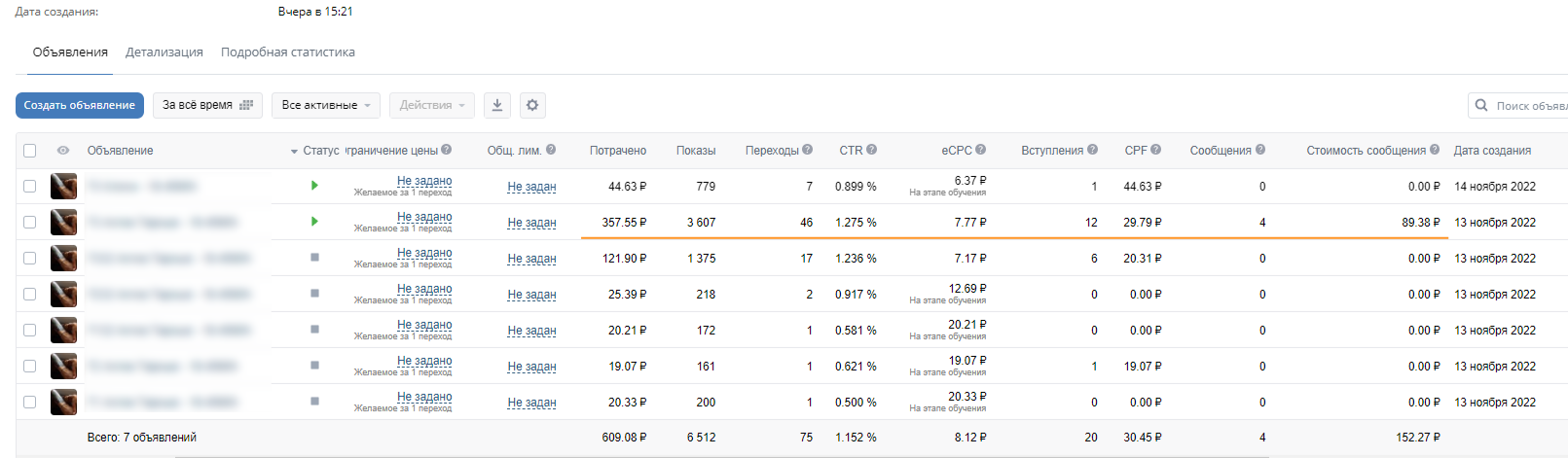Edit Не задано price for 44.63 ₽ ad
This screenshot has height=458, width=1568.
[424, 181]
